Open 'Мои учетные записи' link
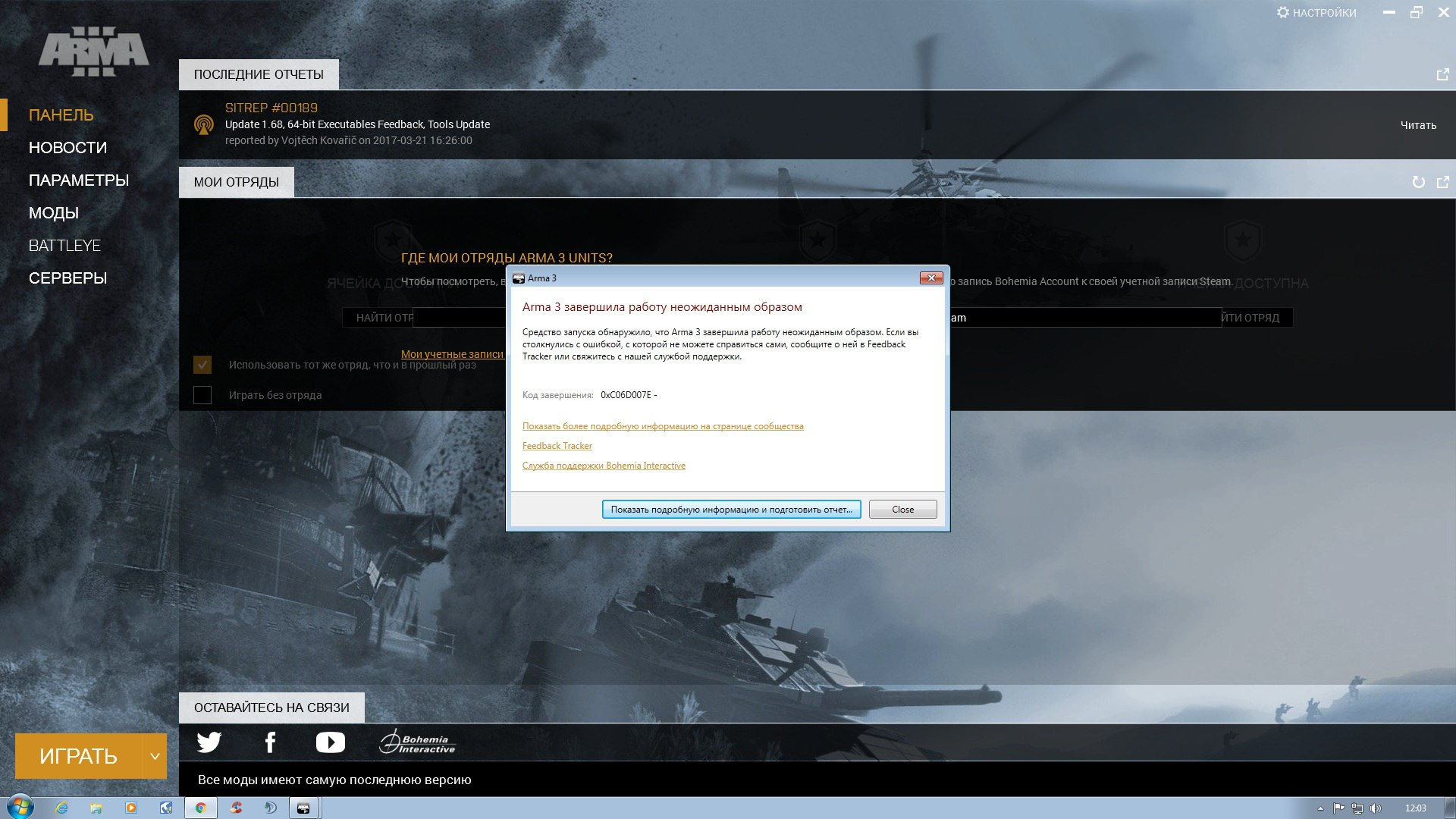Viewport: 1456px width, 819px height. [x=452, y=354]
